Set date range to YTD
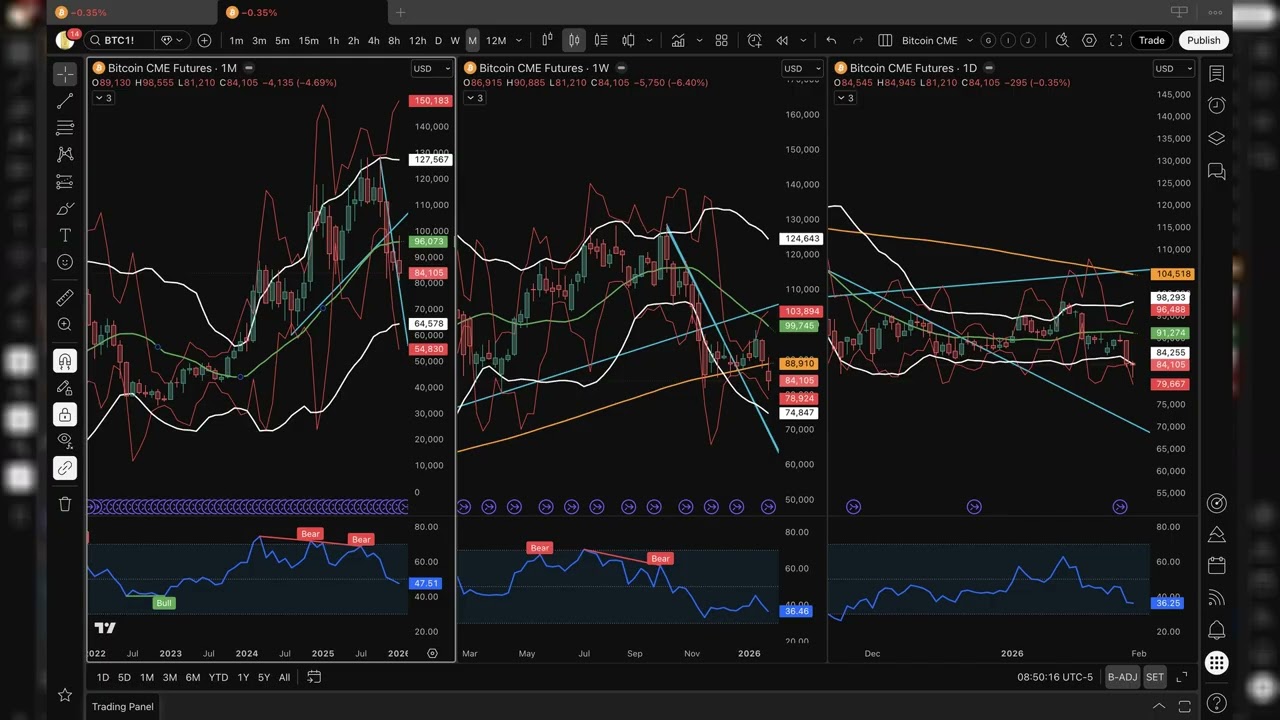The image size is (1280, 720). (218, 678)
